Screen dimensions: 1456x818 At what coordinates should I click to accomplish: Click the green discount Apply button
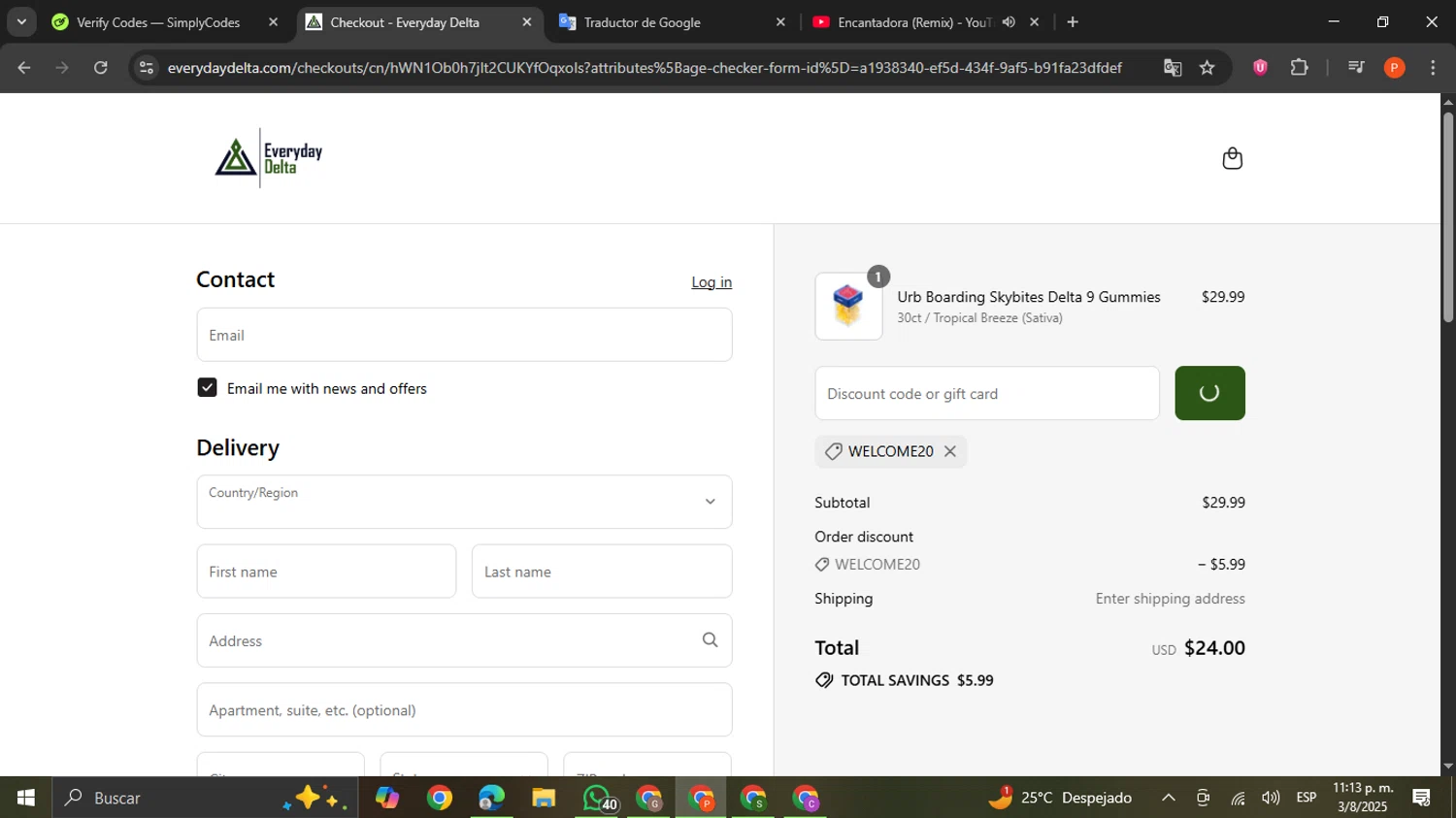click(1209, 393)
